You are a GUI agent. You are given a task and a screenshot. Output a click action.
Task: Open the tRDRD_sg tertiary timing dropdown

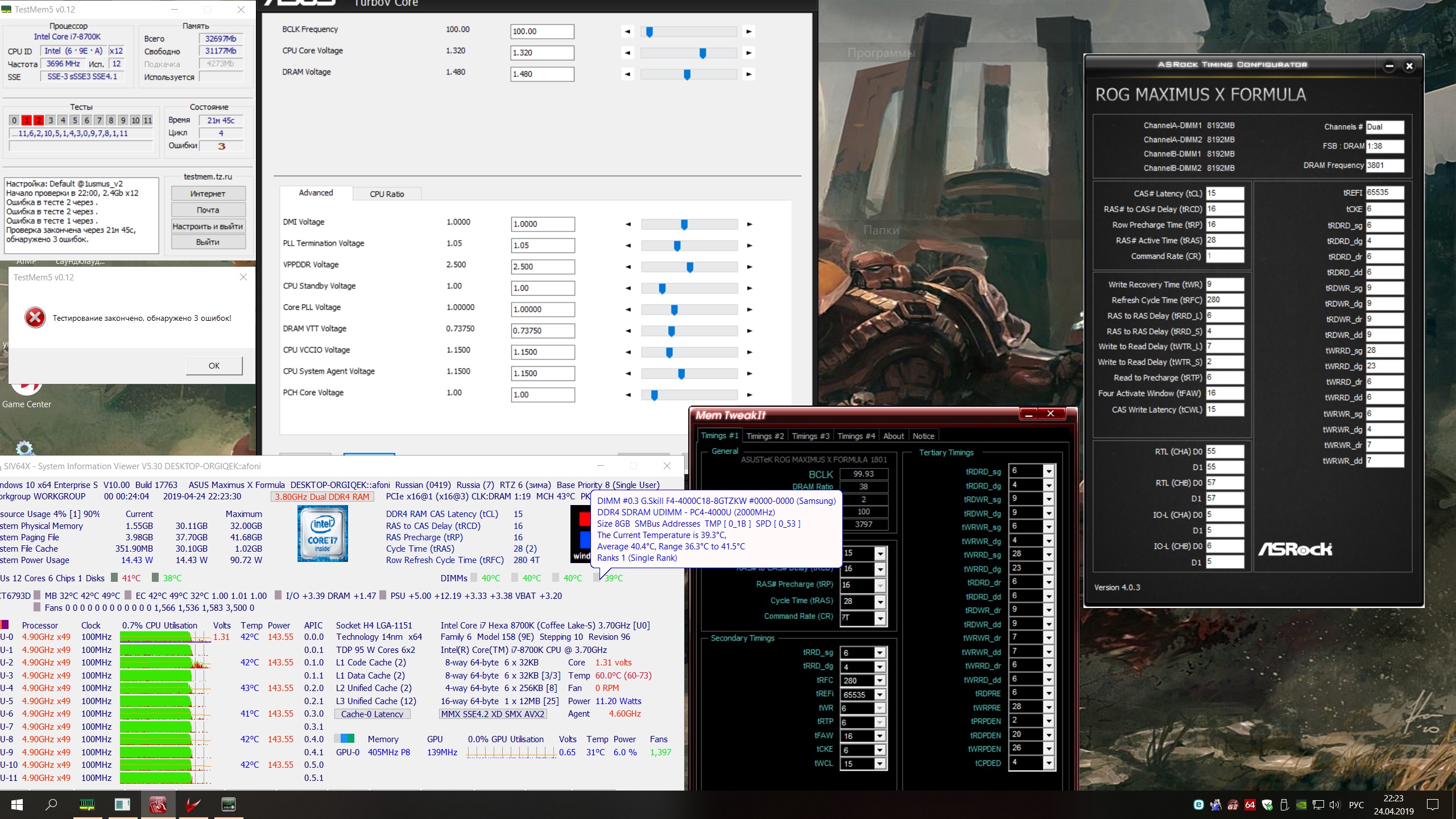(x=1048, y=471)
